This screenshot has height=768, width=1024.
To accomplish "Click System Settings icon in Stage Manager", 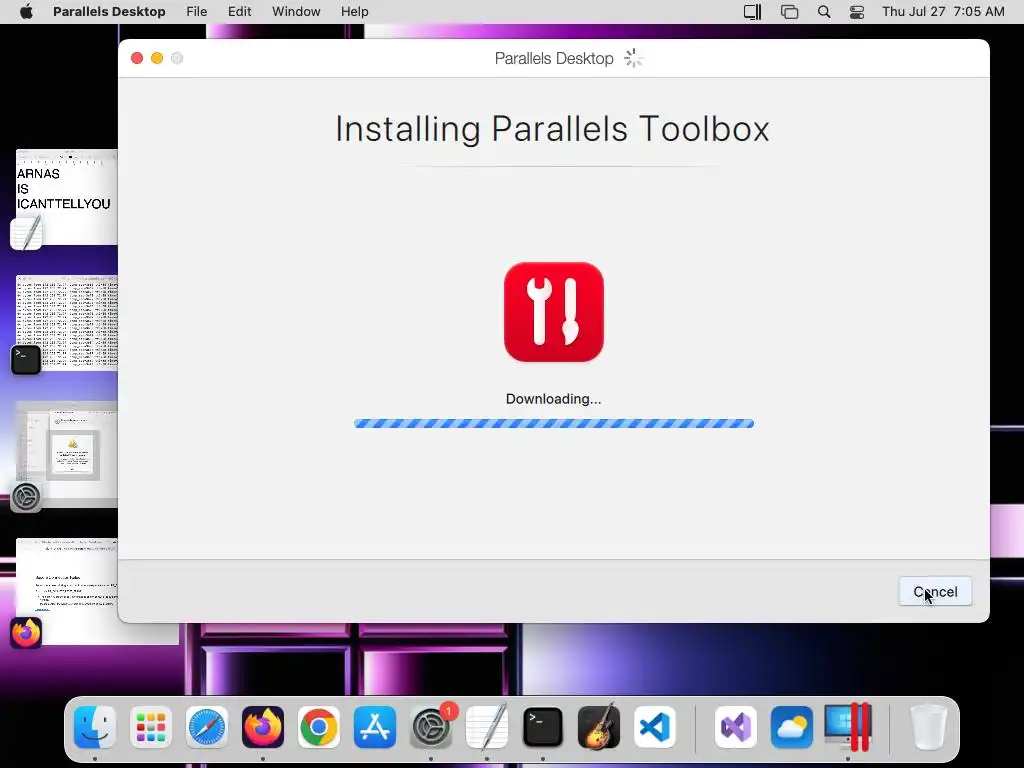I will (x=26, y=497).
